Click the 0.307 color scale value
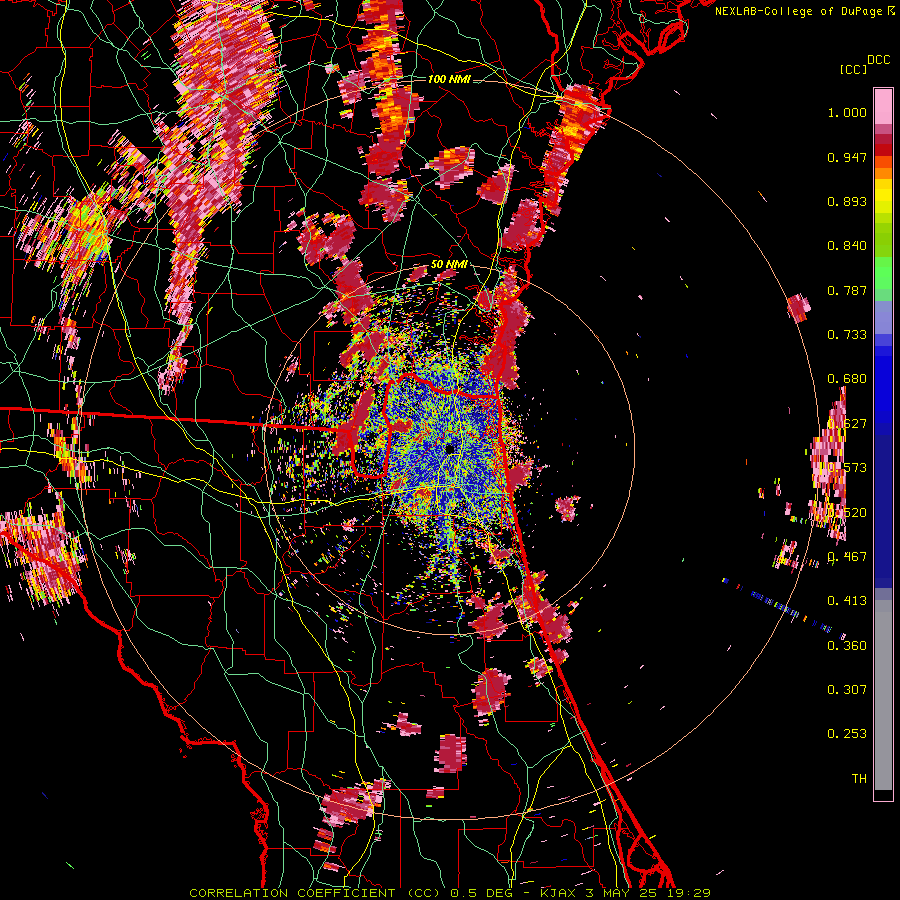This screenshot has height=900, width=900. [847, 690]
